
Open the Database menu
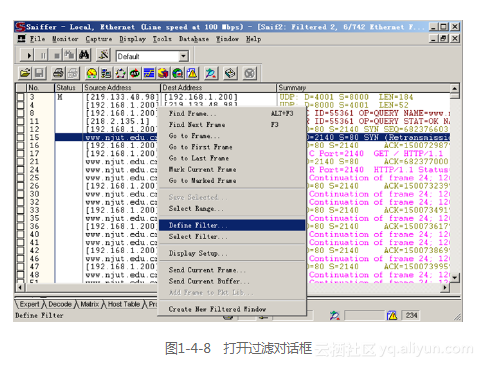pos(194,39)
